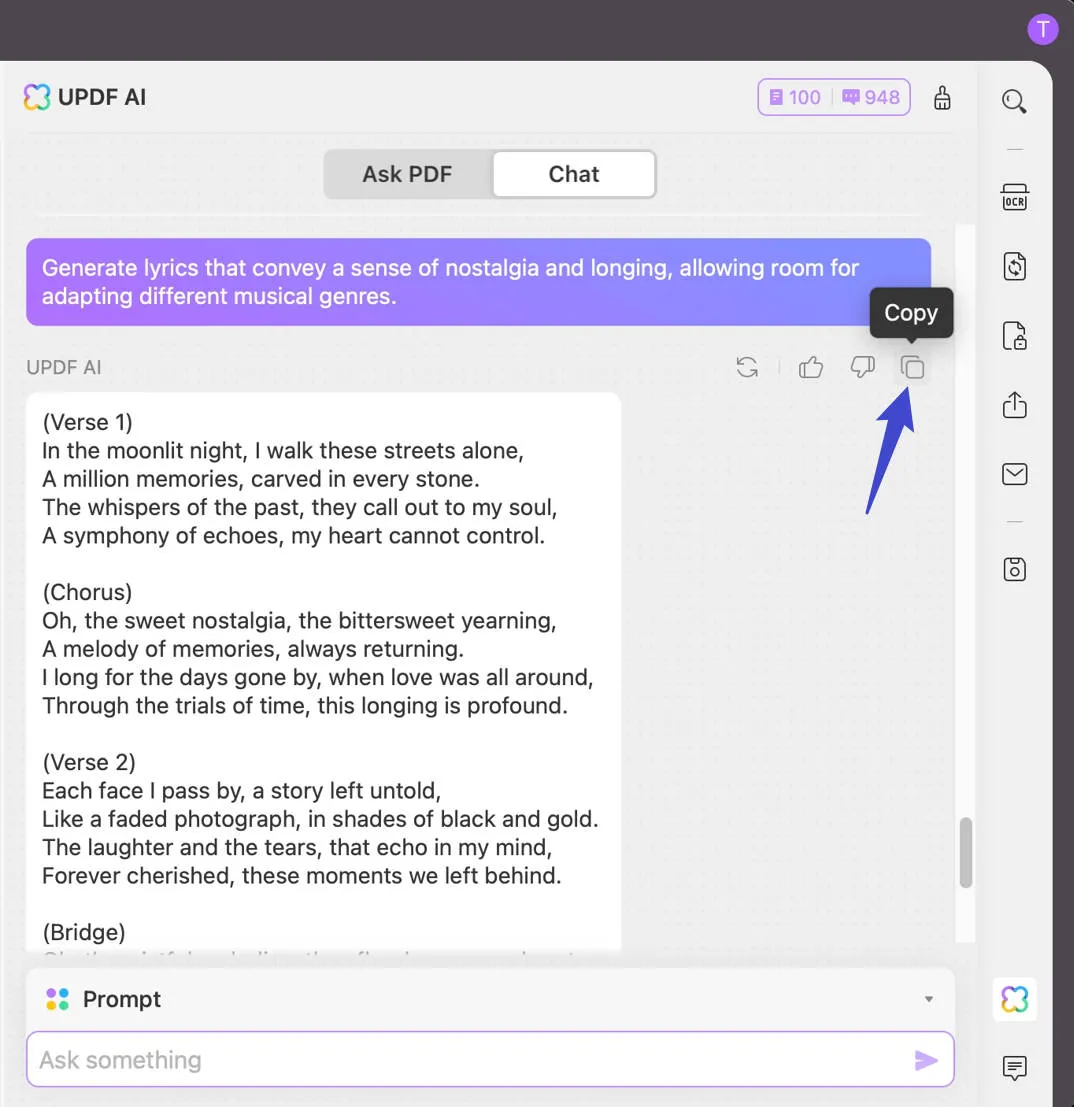Copy the AI response

pyautogui.click(x=912, y=367)
